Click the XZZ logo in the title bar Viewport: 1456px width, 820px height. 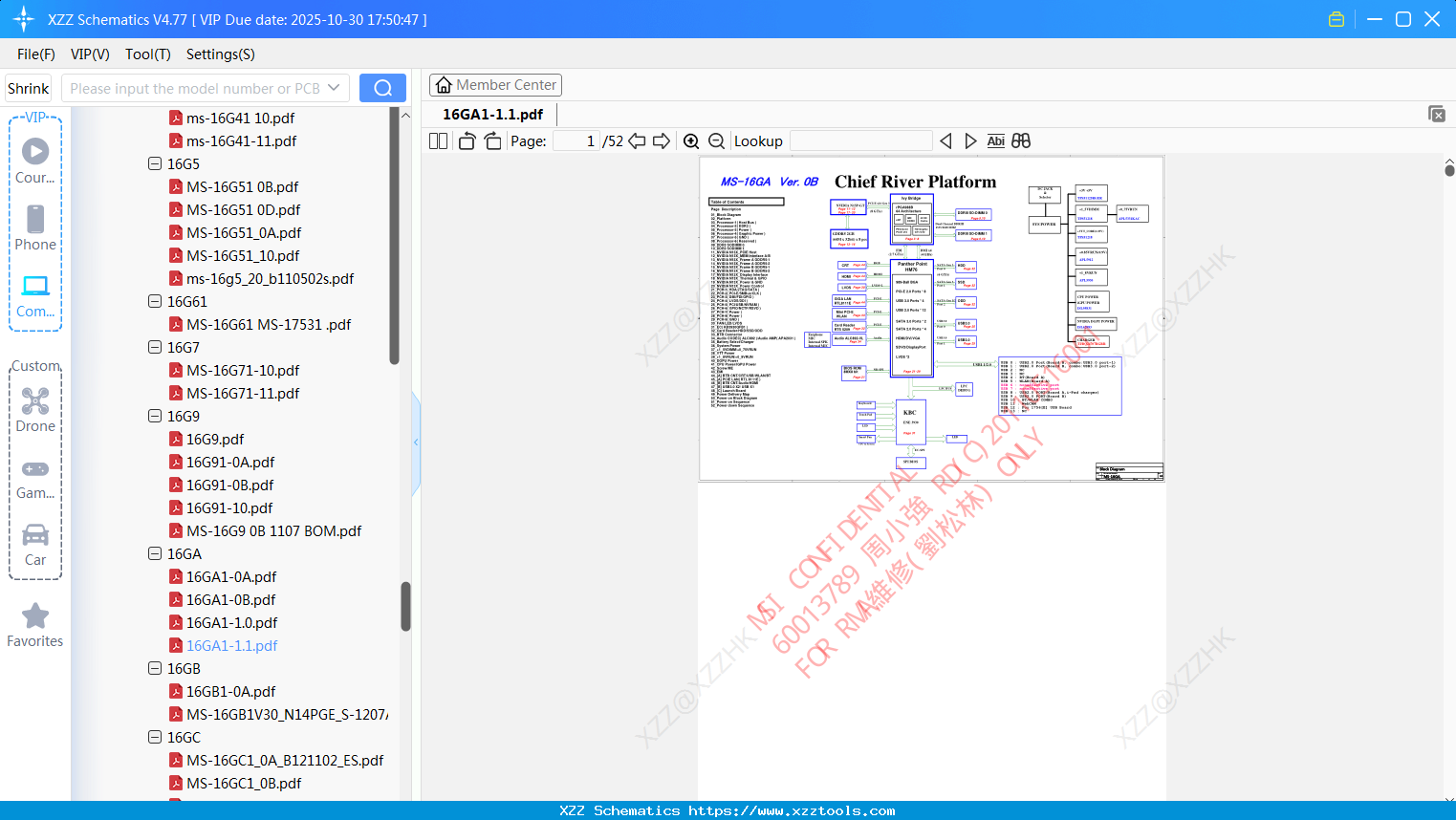(x=24, y=19)
